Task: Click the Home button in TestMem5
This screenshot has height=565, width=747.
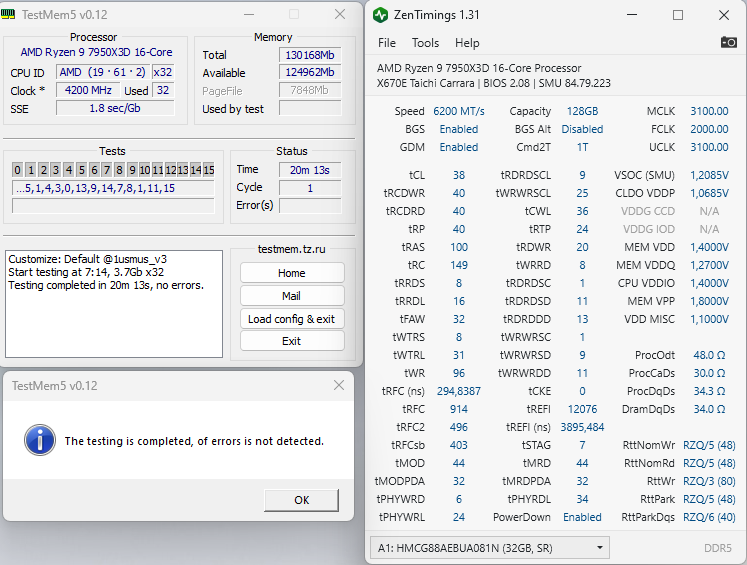Action: point(292,273)
